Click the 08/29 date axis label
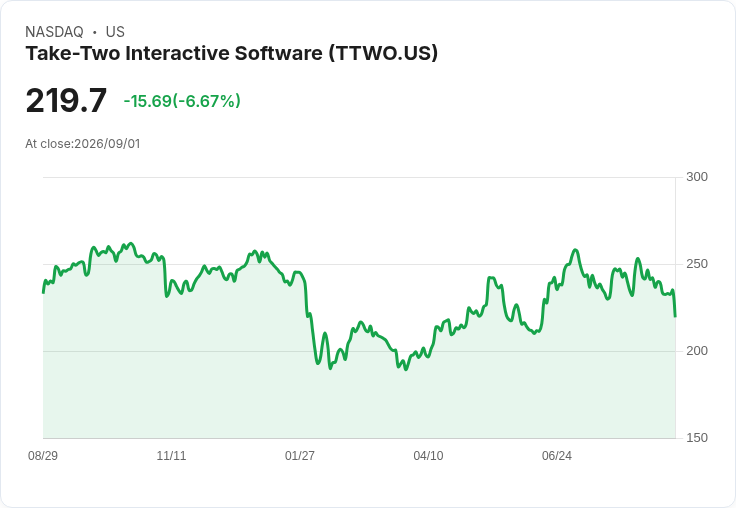Viewport: 736px width, 508px height. point(43,455)
